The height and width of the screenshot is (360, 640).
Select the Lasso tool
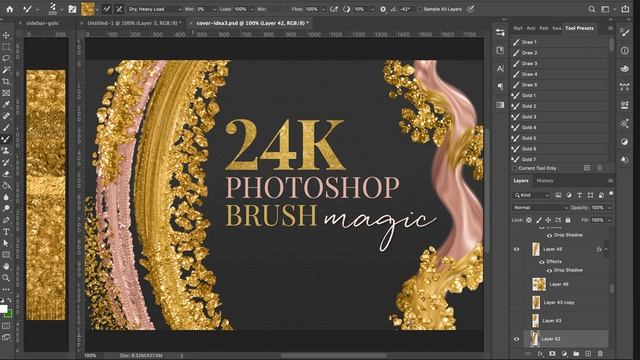(x=6, y=58)
